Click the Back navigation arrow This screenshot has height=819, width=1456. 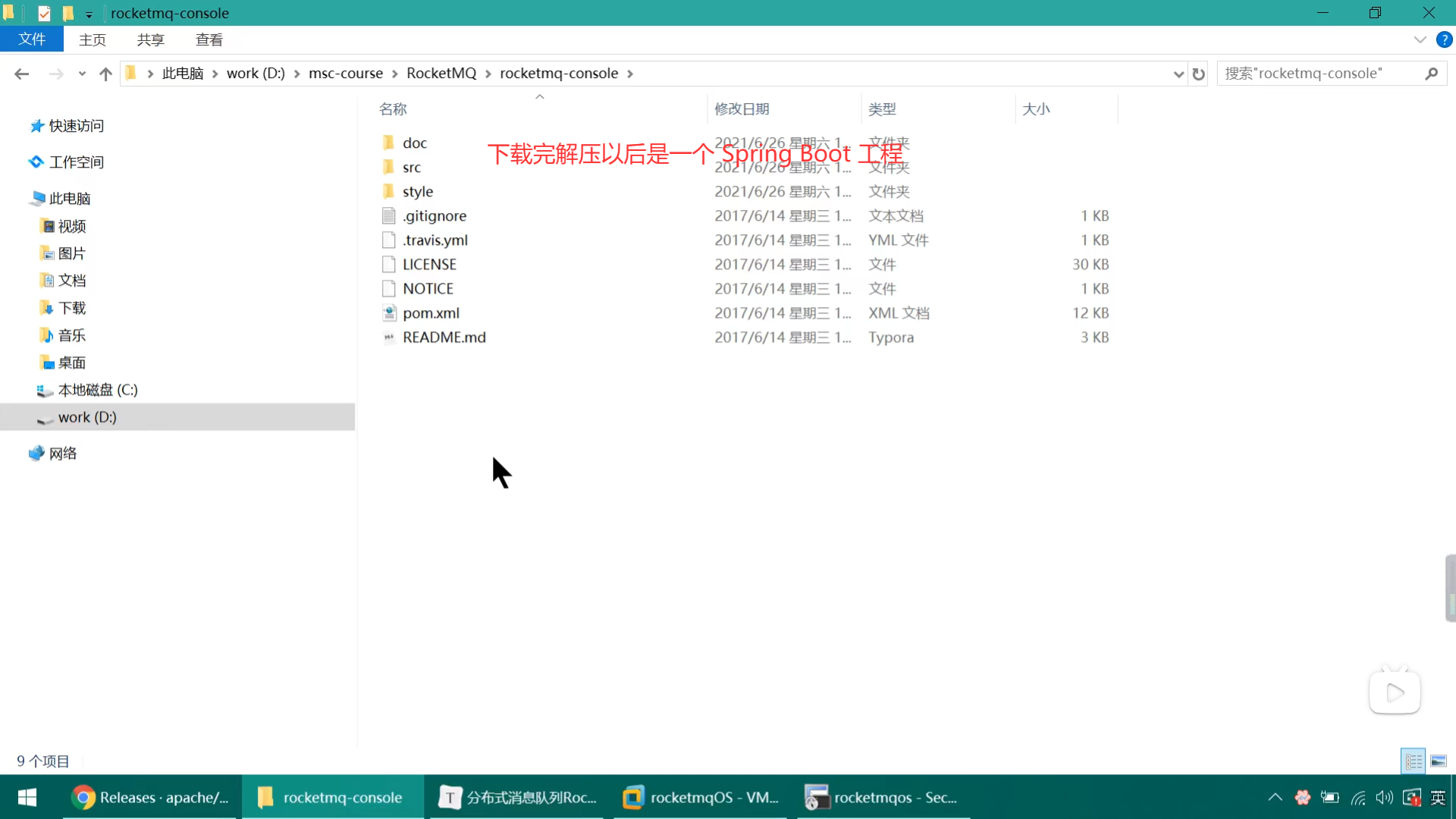(21, 74)
